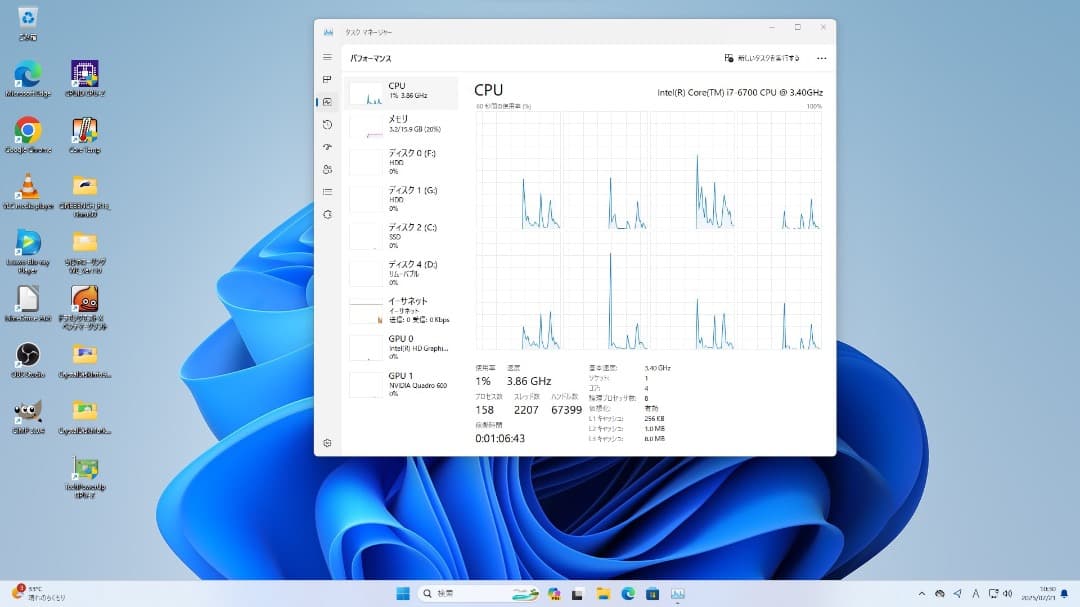Screen dimensions: 1080x607
Task: Open Task Manager settings gear
Action: (327, 442)
